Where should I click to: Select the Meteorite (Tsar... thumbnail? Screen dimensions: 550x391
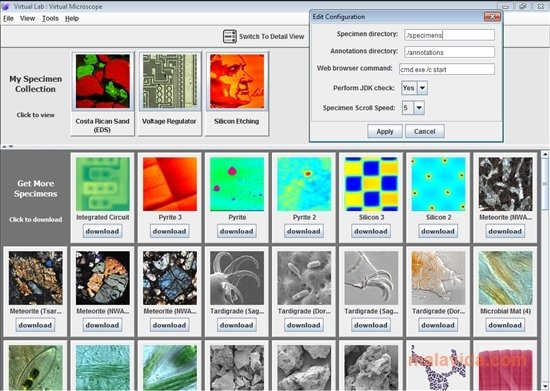click(35, 278)
